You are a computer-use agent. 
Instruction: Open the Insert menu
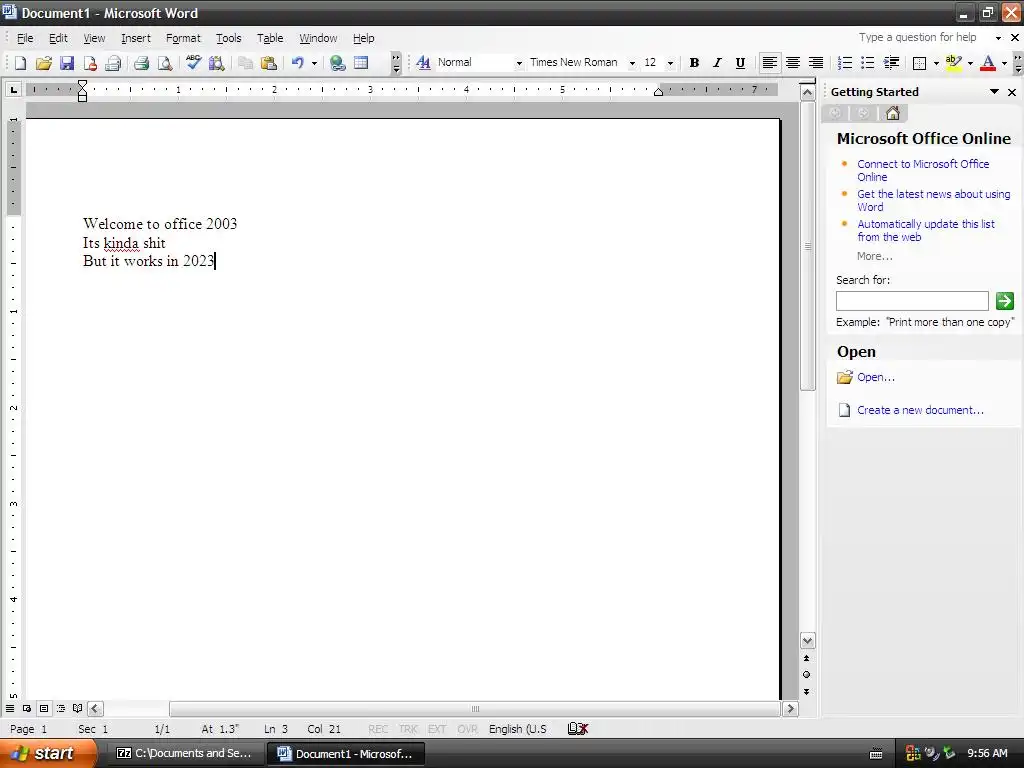(x=136, y=39)
